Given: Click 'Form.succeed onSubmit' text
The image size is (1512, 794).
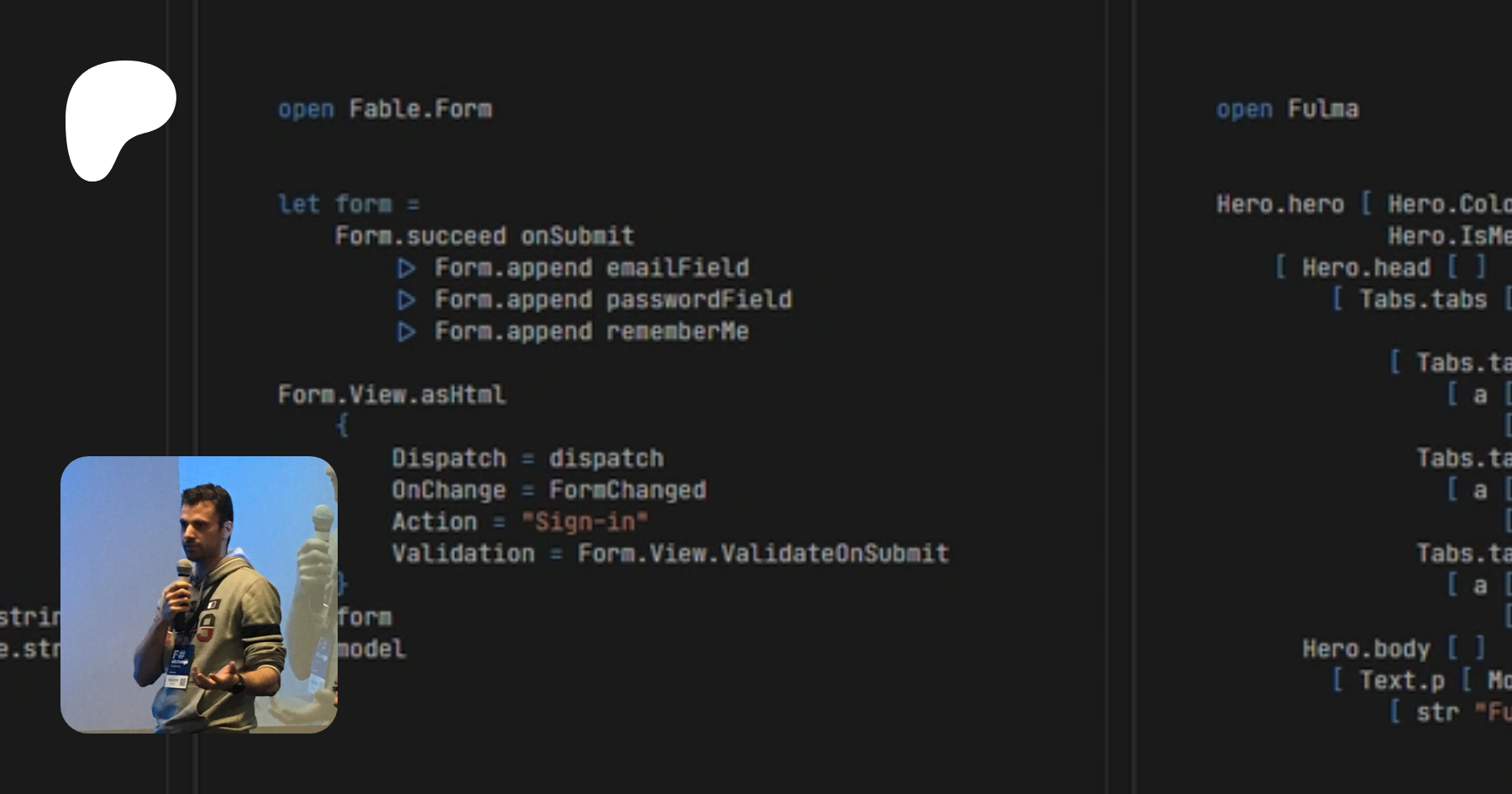Looking at the screenshot, I should pos(484,236).
